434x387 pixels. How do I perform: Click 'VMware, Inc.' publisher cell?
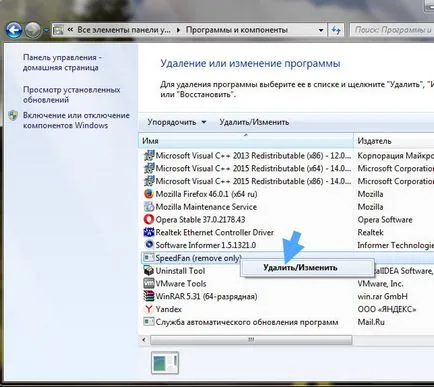click(380, 284)
